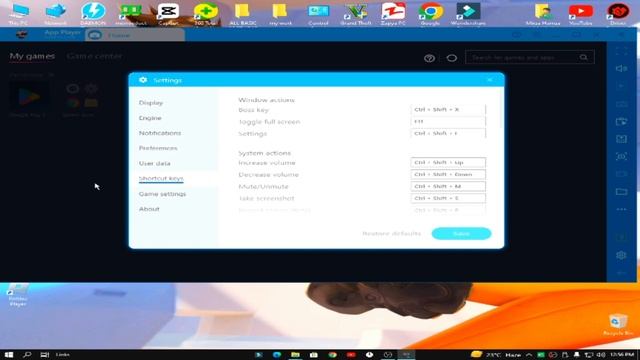
Task: Click the volume icon in BlueStacks sidebar
Action: pyautogui.click(x=621, y=68)
